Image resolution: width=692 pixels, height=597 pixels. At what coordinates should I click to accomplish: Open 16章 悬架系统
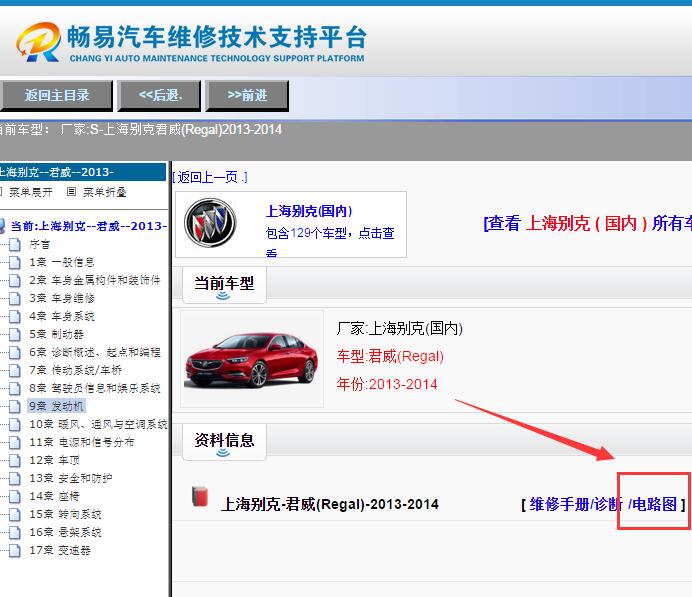pos(65,532)
